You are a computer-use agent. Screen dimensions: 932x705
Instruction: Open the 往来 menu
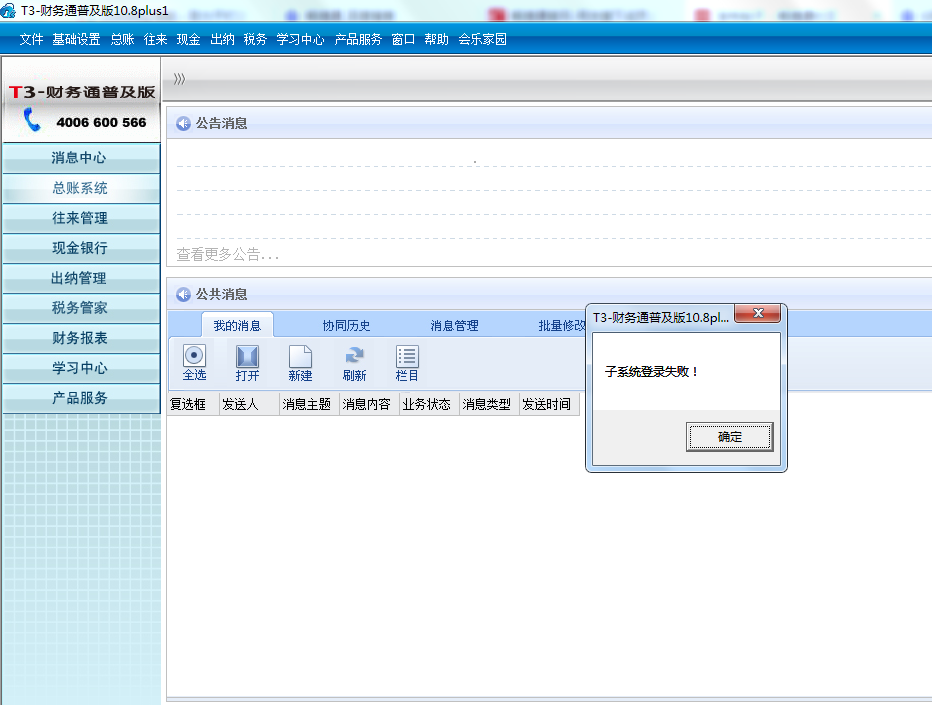tap(155, 39)
